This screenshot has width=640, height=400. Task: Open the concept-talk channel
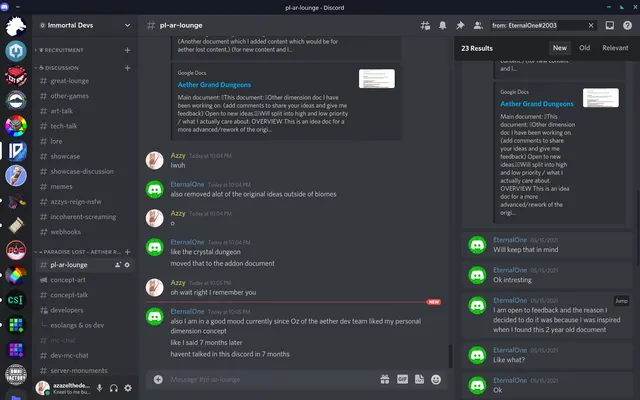coord(85,295)
